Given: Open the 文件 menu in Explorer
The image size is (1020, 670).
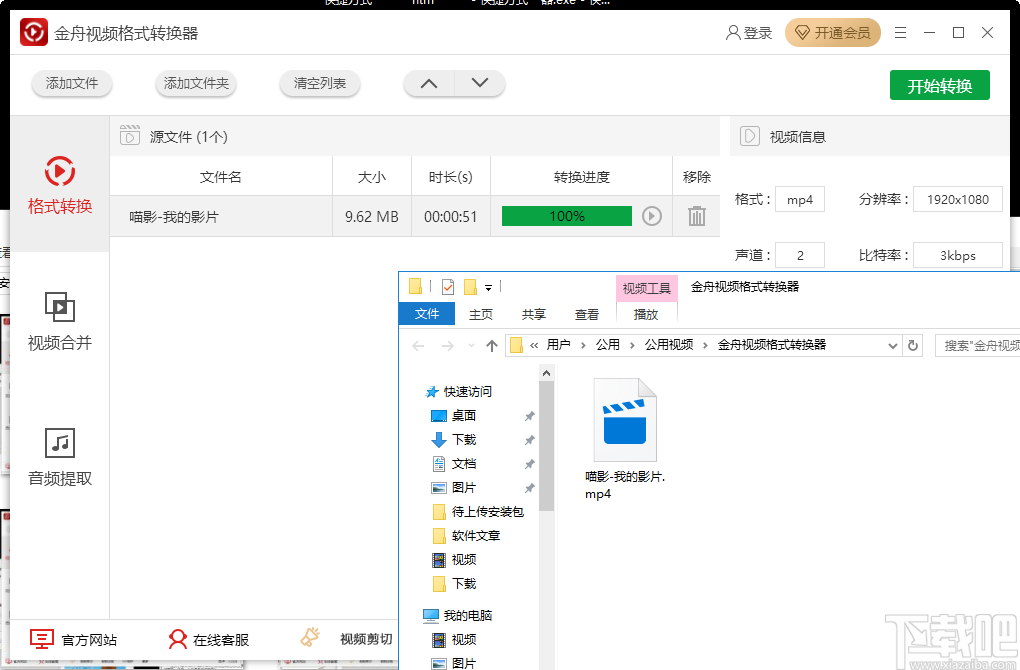Looking at the screenshot, I should [x=427, y=313].
